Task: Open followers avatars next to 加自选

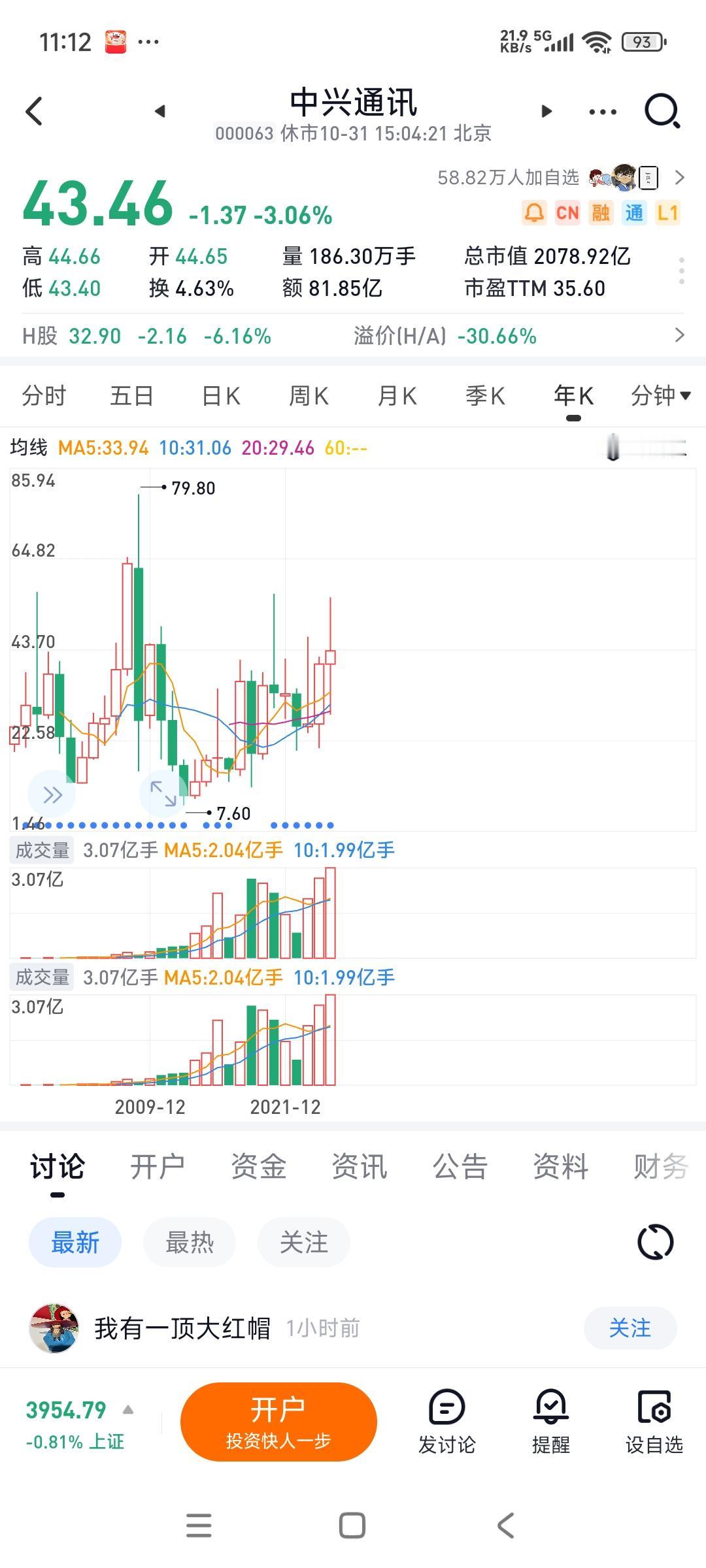Action: pos(623,178)
